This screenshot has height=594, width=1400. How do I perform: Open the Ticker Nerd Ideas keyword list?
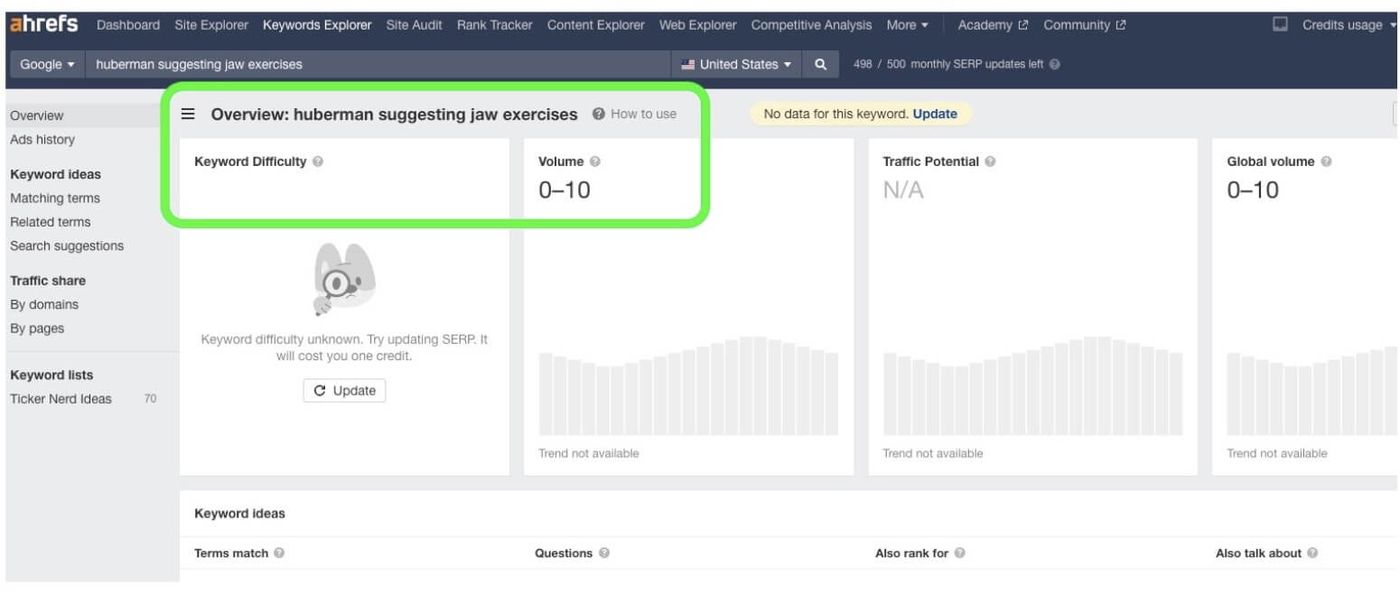pyautogui.click(x=61, y=399)
